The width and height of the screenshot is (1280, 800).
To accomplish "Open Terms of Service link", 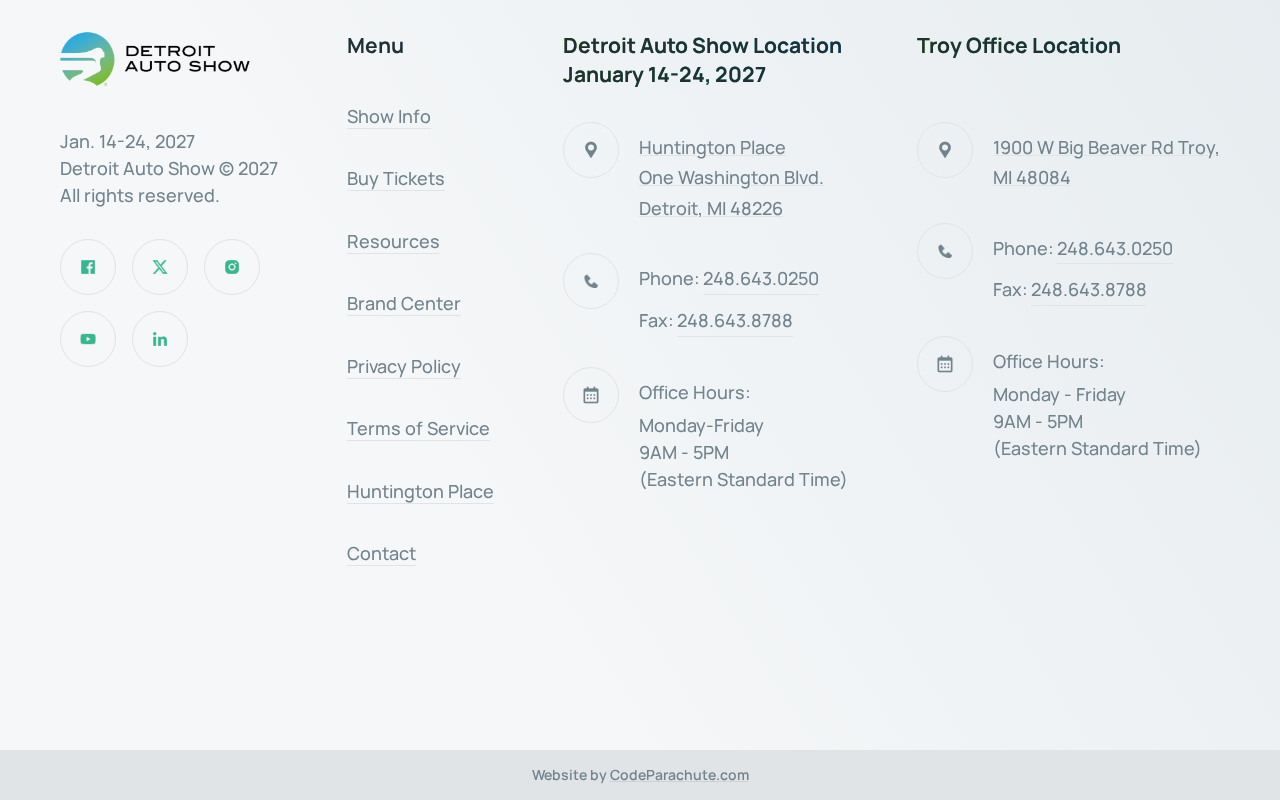I will (x=418, y=429).
